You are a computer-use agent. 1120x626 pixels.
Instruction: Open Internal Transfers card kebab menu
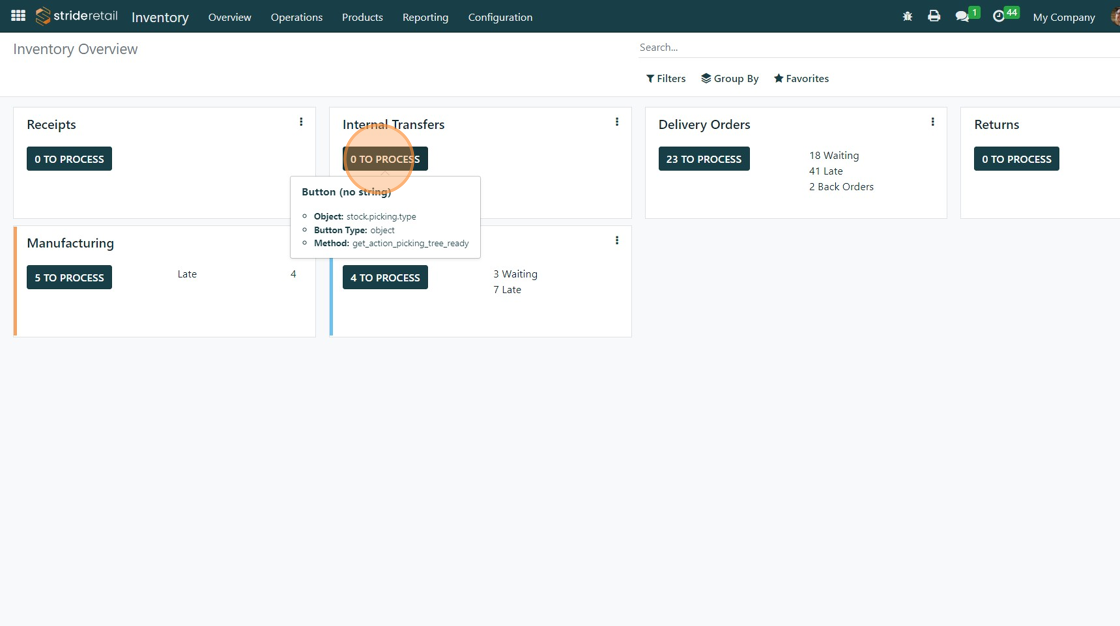617,122
